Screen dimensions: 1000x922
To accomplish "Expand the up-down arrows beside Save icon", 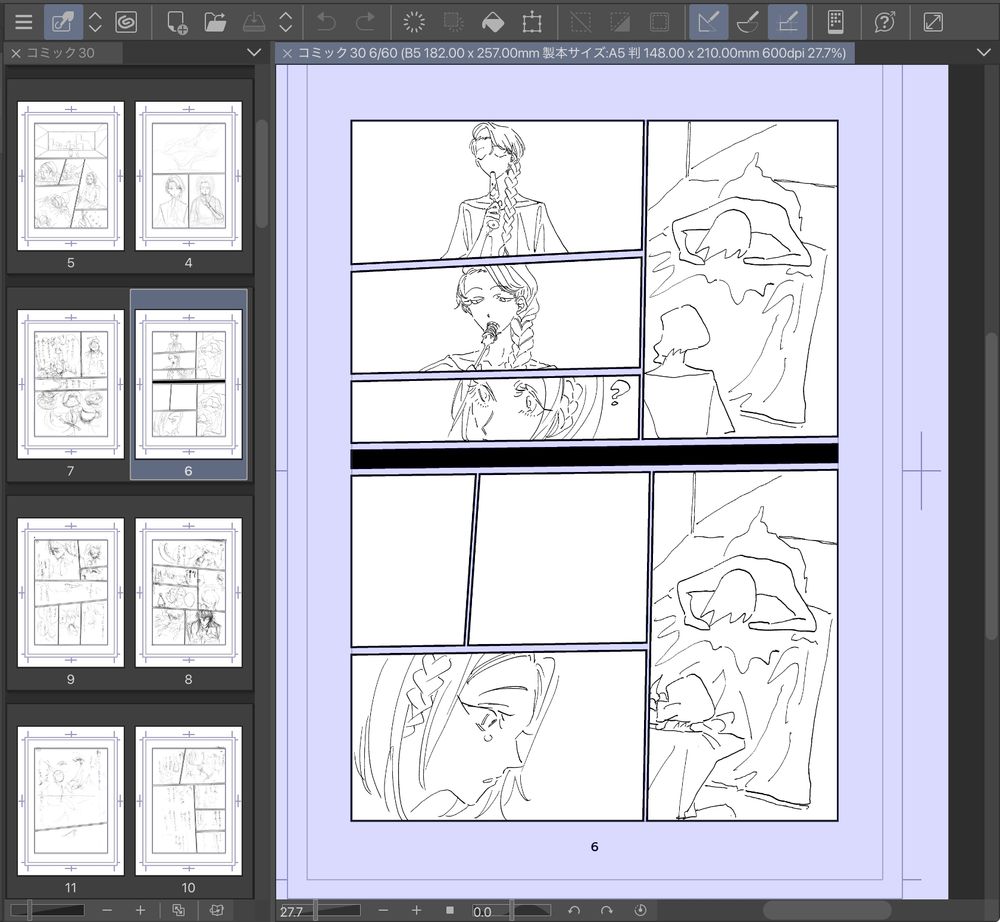I will click(x=286, y=22).
